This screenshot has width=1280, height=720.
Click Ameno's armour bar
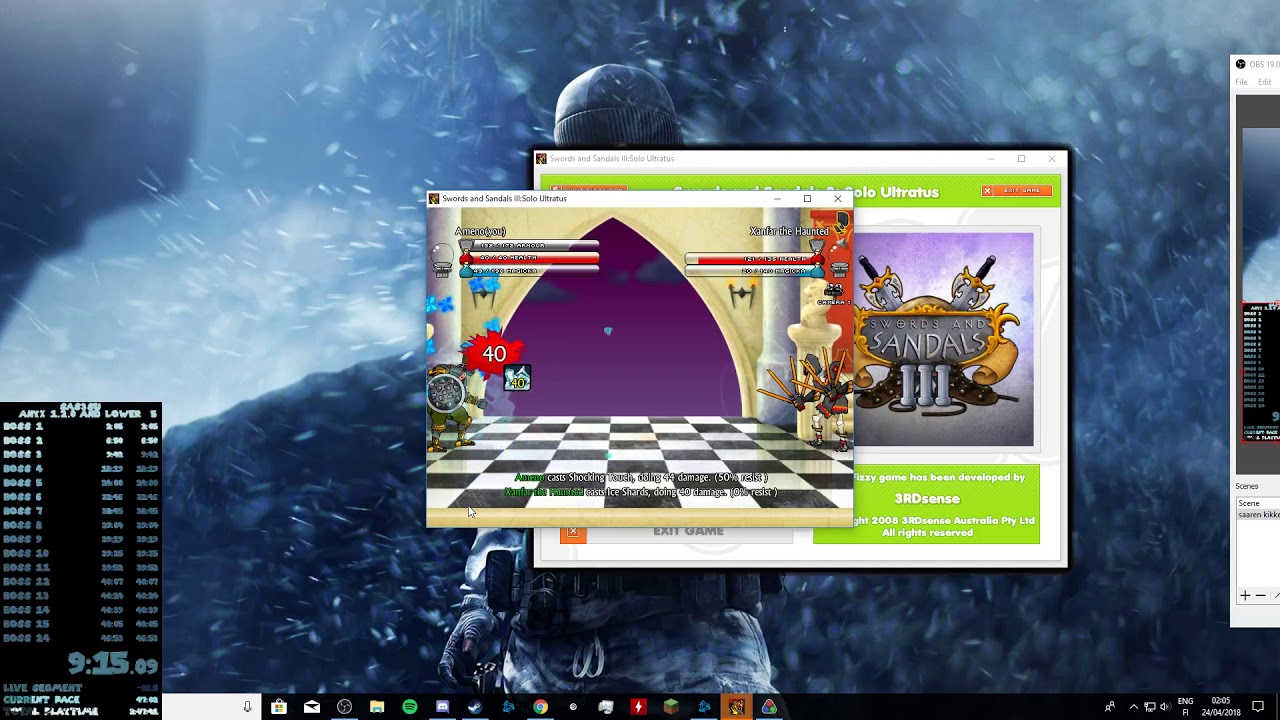(529, 245)
